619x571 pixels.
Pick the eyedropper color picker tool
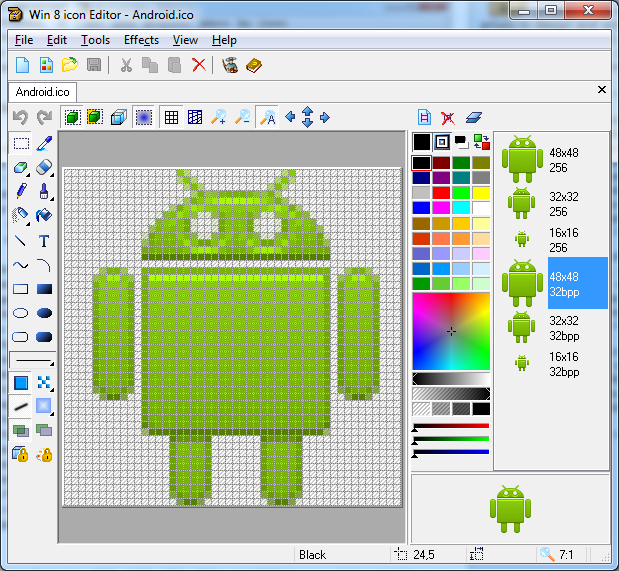pos(44,143)
